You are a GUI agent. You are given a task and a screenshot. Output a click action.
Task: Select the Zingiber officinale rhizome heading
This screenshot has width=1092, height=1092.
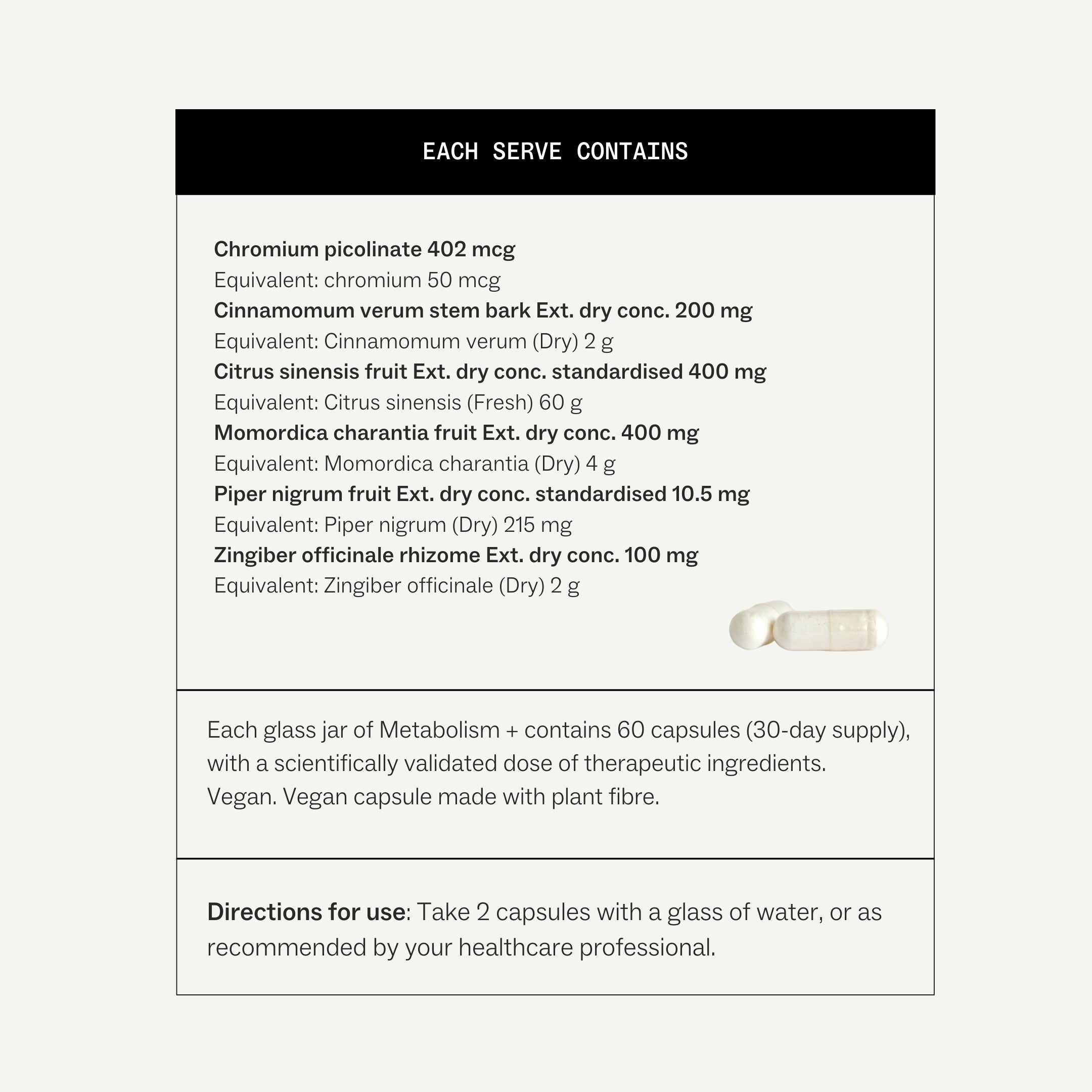(456, 555)
